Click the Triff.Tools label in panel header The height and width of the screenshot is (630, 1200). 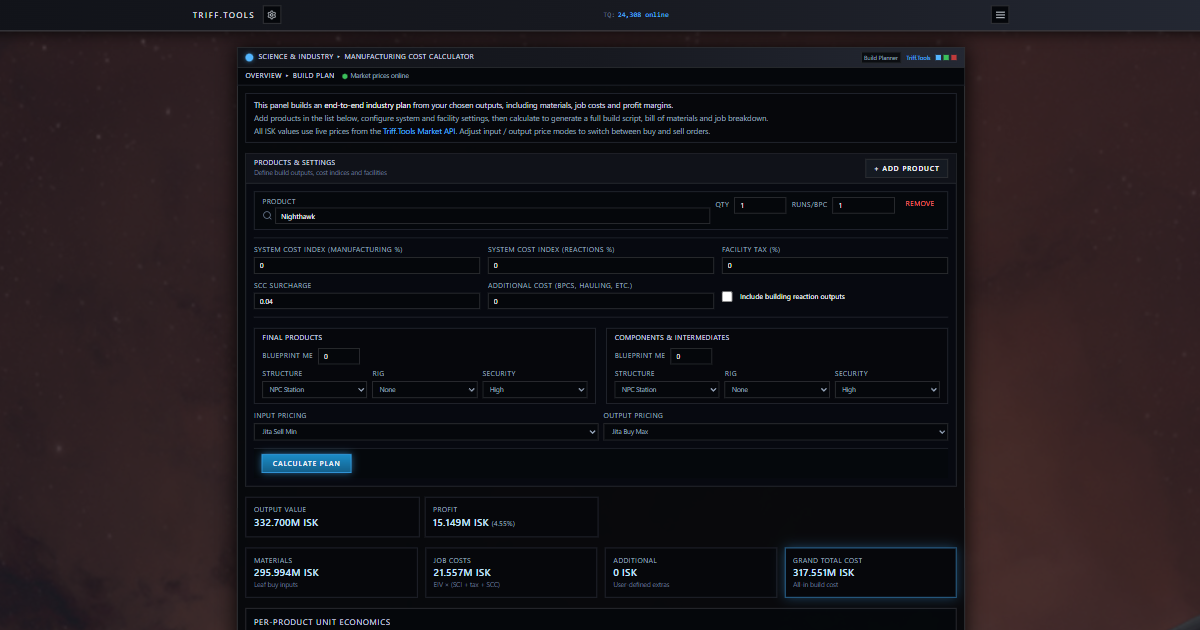(918, 58)
